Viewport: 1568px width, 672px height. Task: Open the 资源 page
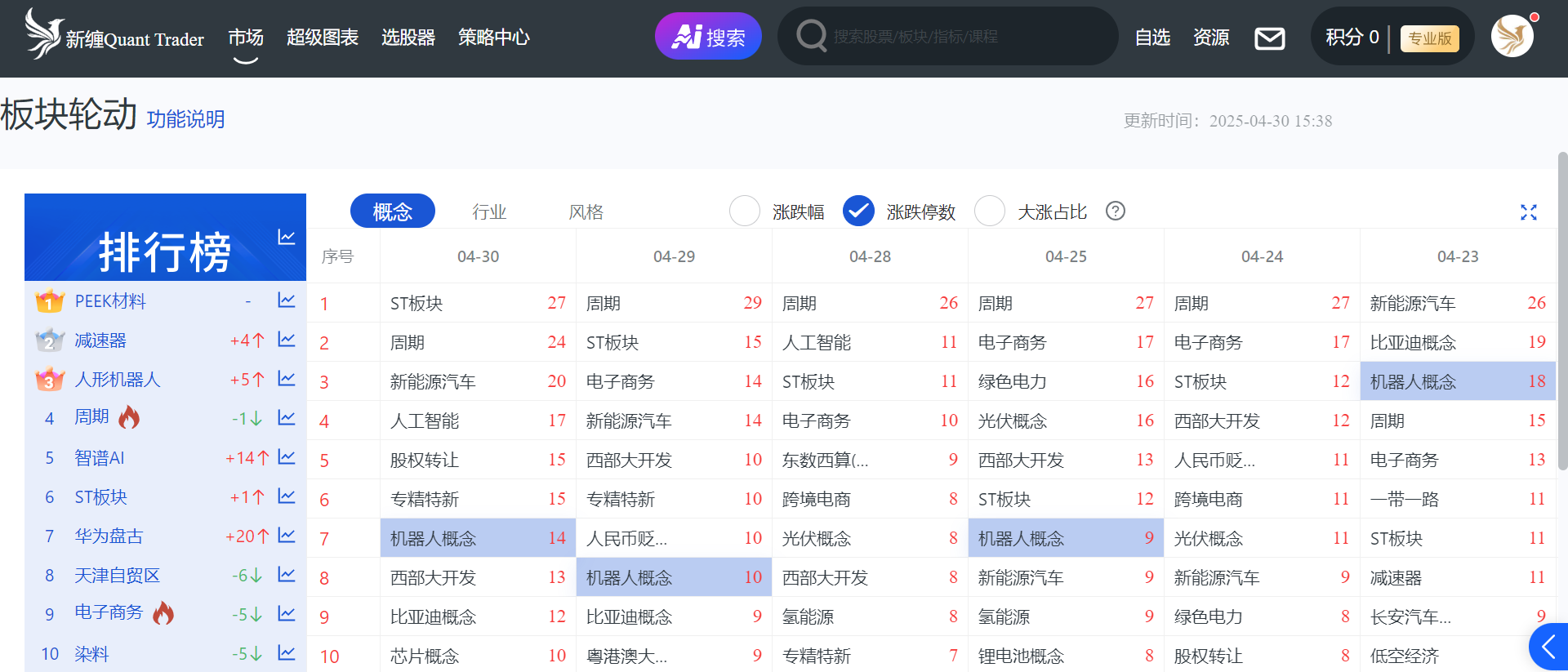(x=1211, y=38)
